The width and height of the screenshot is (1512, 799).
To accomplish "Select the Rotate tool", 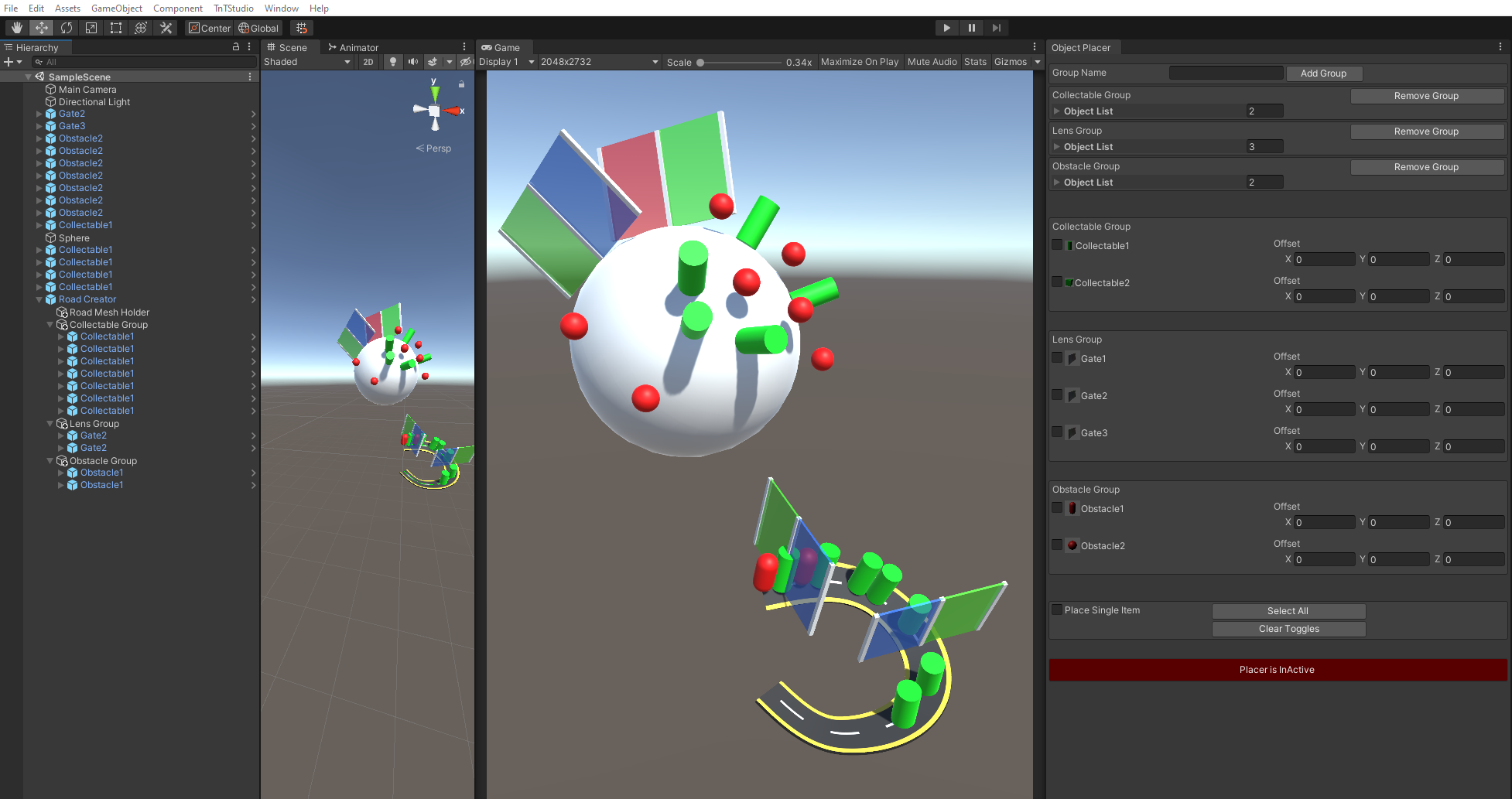I will (67, 28).
